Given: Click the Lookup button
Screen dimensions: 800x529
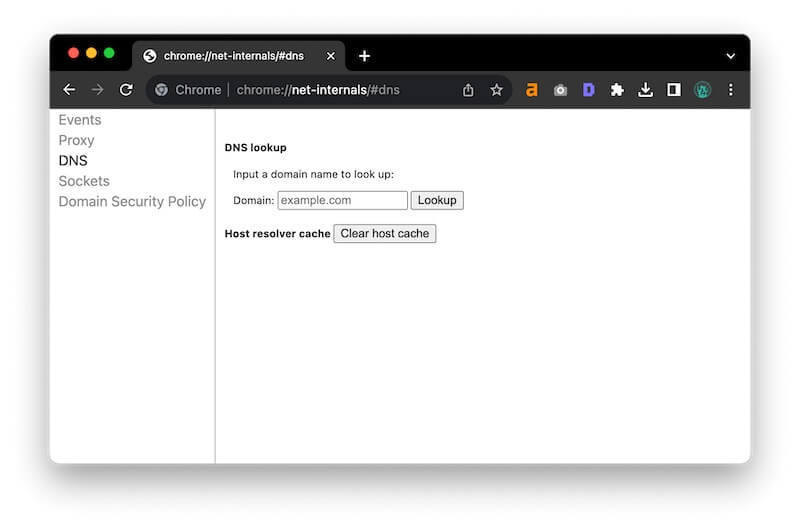Looking at the screenshot, I should click(437, 200).
